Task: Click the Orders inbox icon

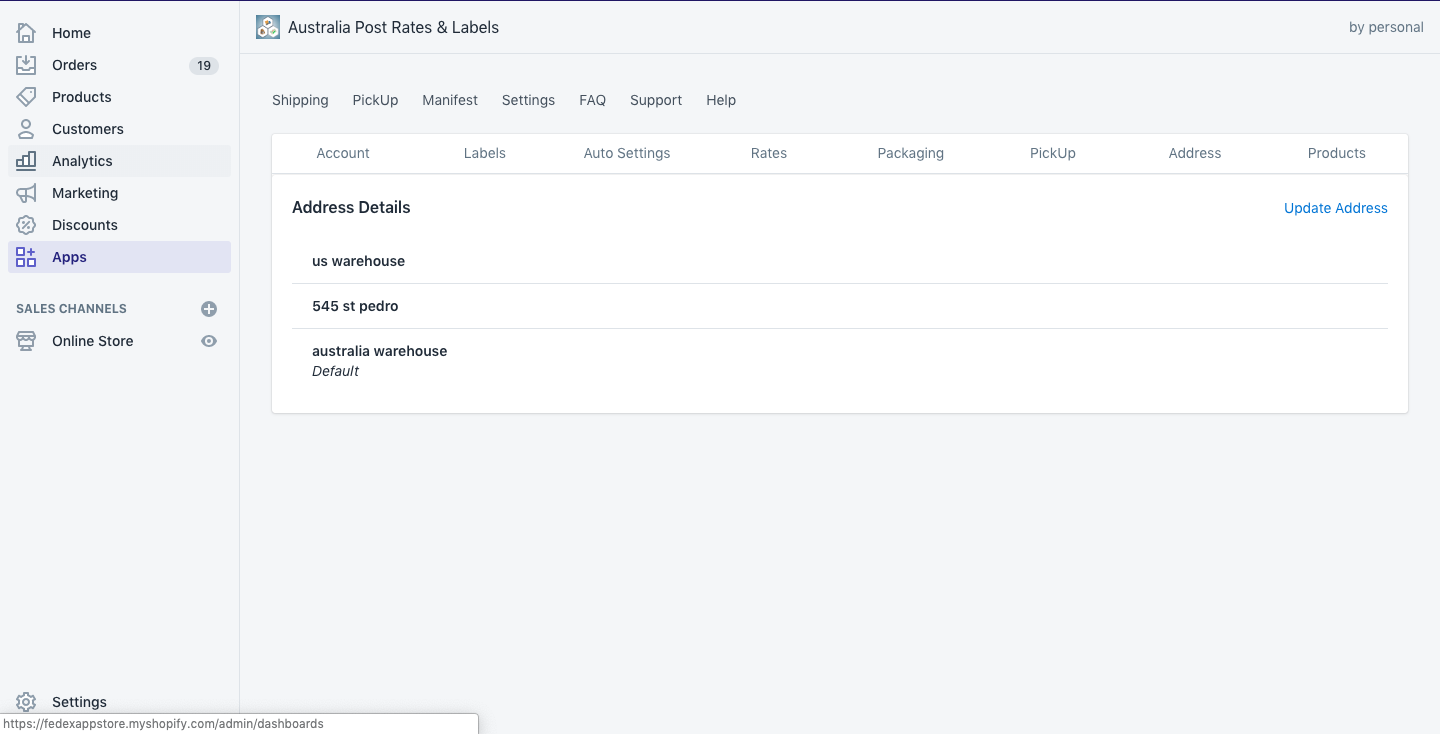Action: pos(26,65)
